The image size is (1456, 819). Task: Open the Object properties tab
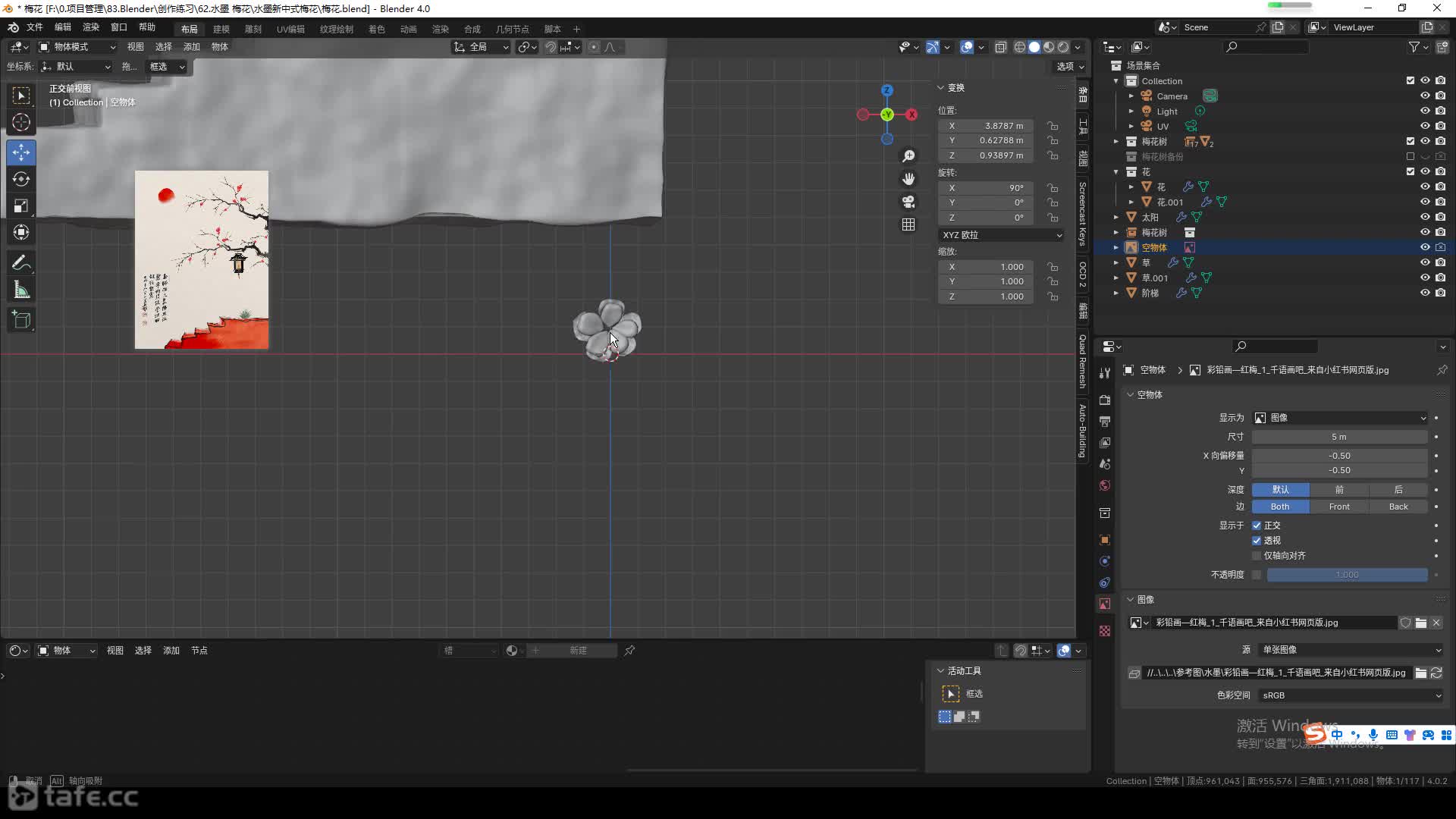[1105, 540]
